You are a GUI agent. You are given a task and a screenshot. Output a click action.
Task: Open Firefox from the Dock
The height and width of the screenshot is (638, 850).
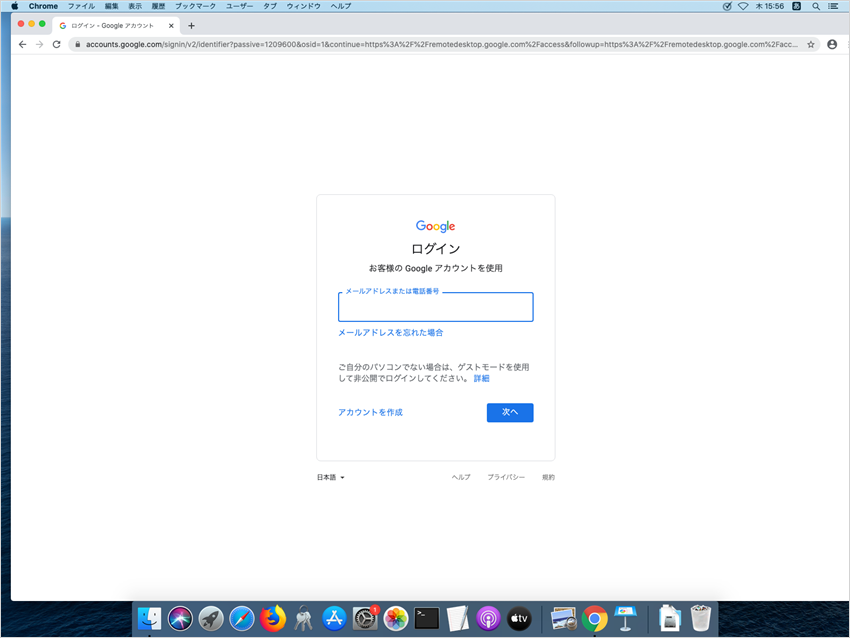[x=273, y=618]
